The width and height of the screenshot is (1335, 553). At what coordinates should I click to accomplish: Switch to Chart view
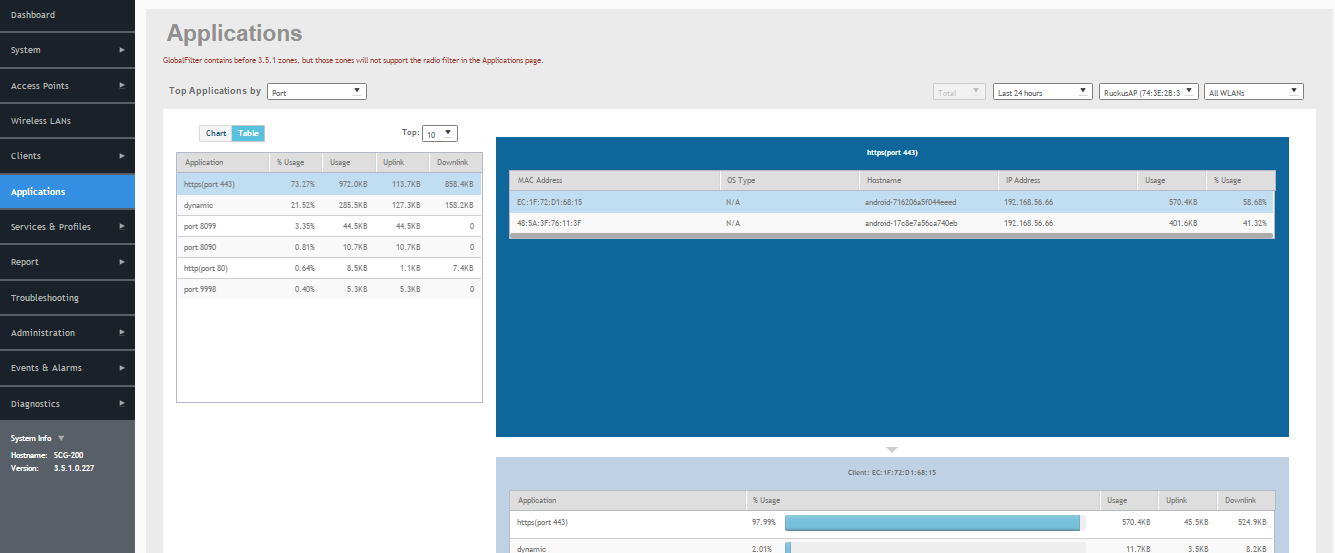[x=216, y=133]
